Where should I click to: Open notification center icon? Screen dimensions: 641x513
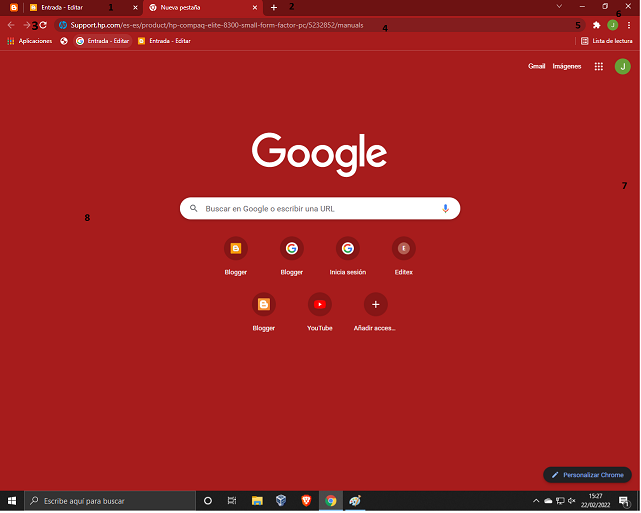[x=624, y=501]
